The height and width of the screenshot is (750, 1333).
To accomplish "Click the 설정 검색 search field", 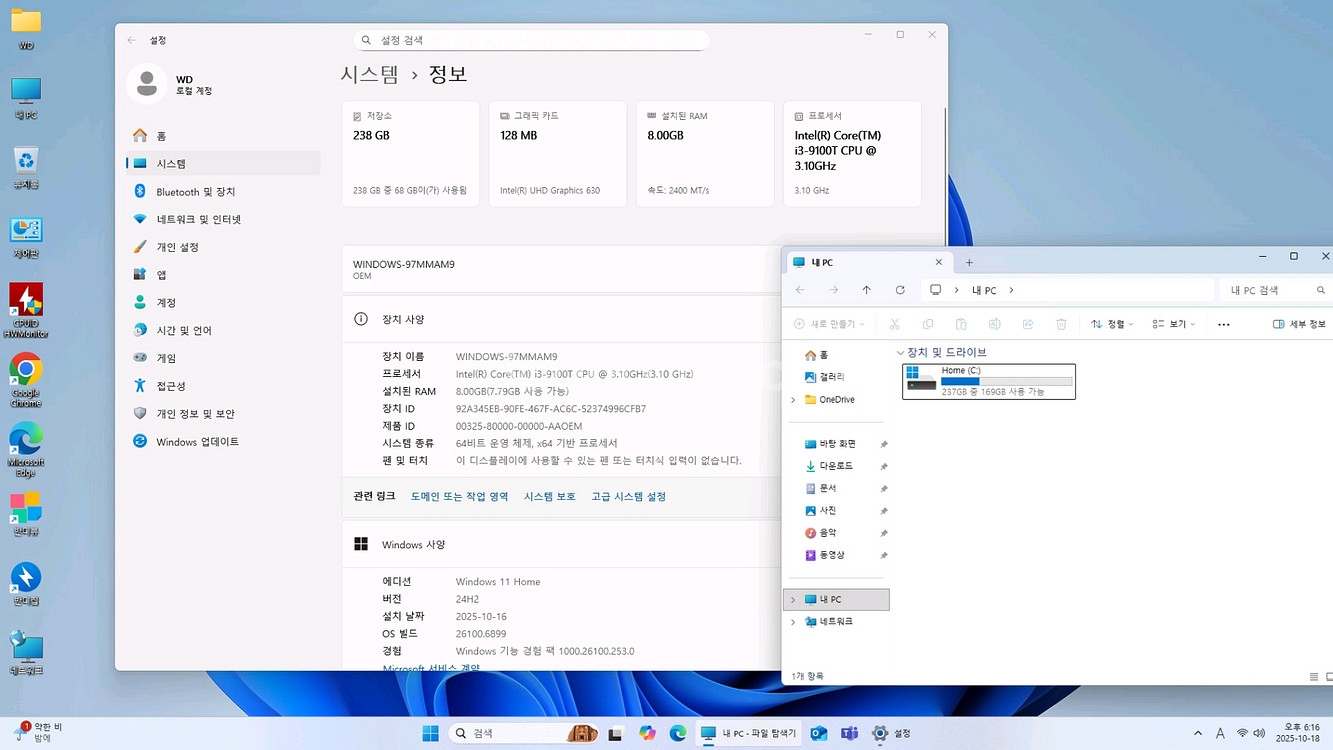I will pyautogui.click(x=531, y=40).
